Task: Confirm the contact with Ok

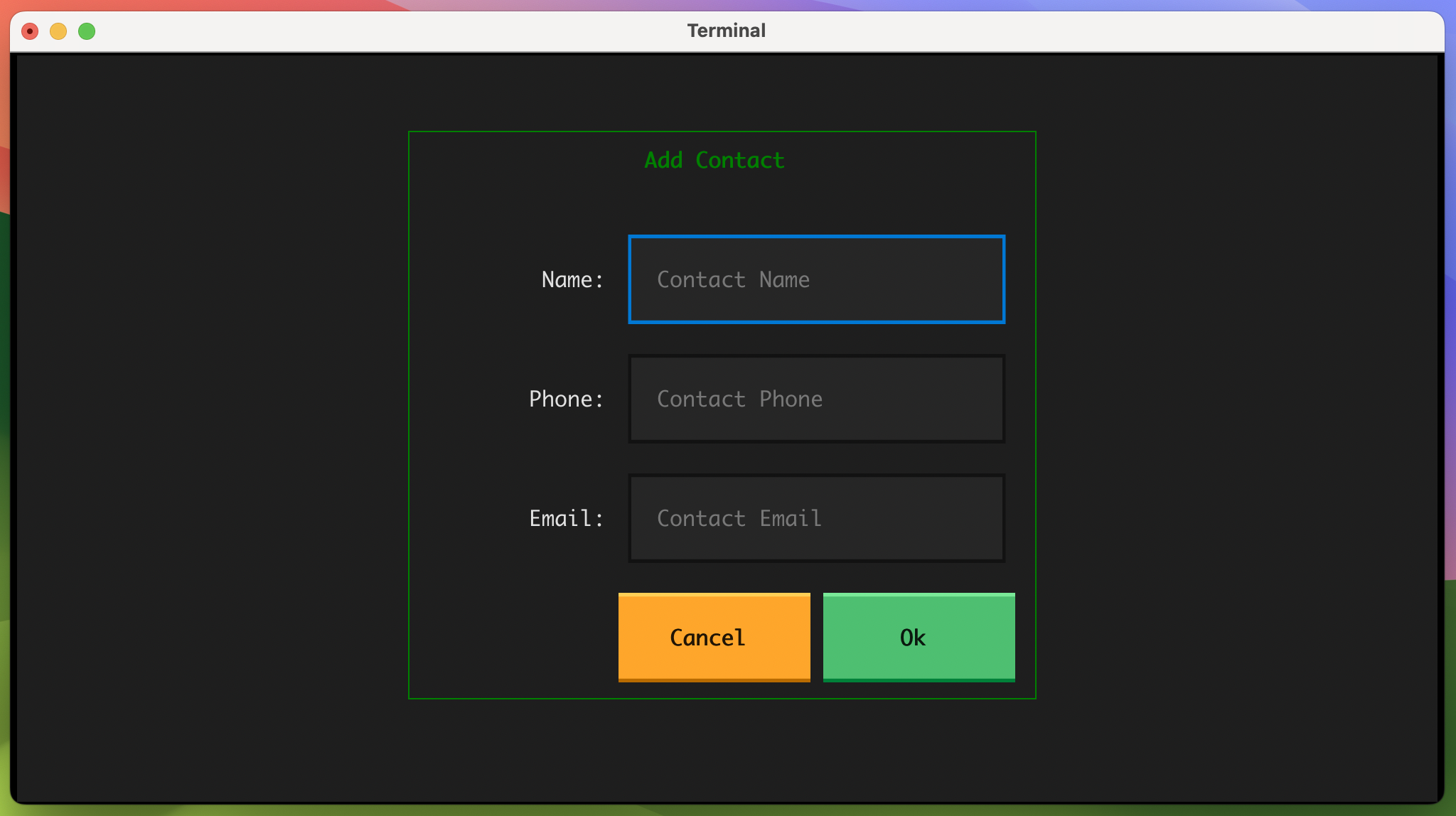Action: tap(918, 637)
